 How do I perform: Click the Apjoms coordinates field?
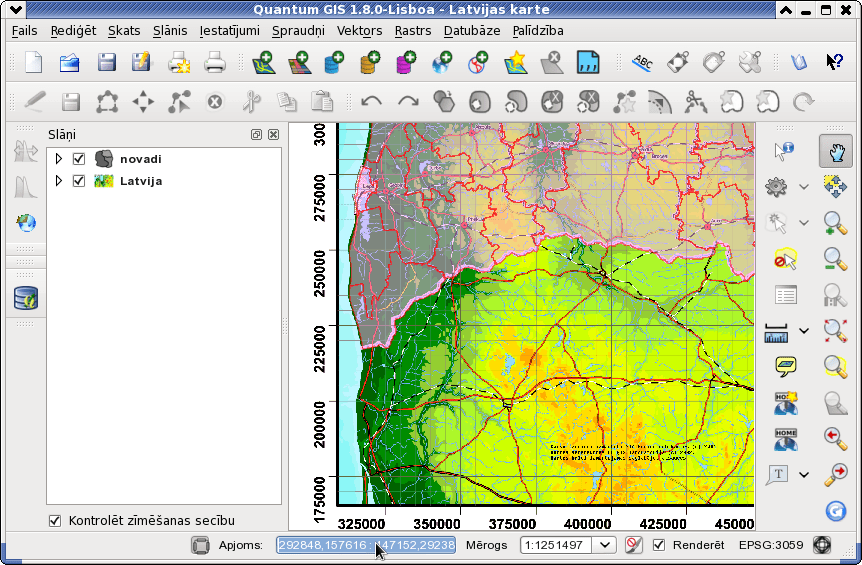(x=366, y=545)
